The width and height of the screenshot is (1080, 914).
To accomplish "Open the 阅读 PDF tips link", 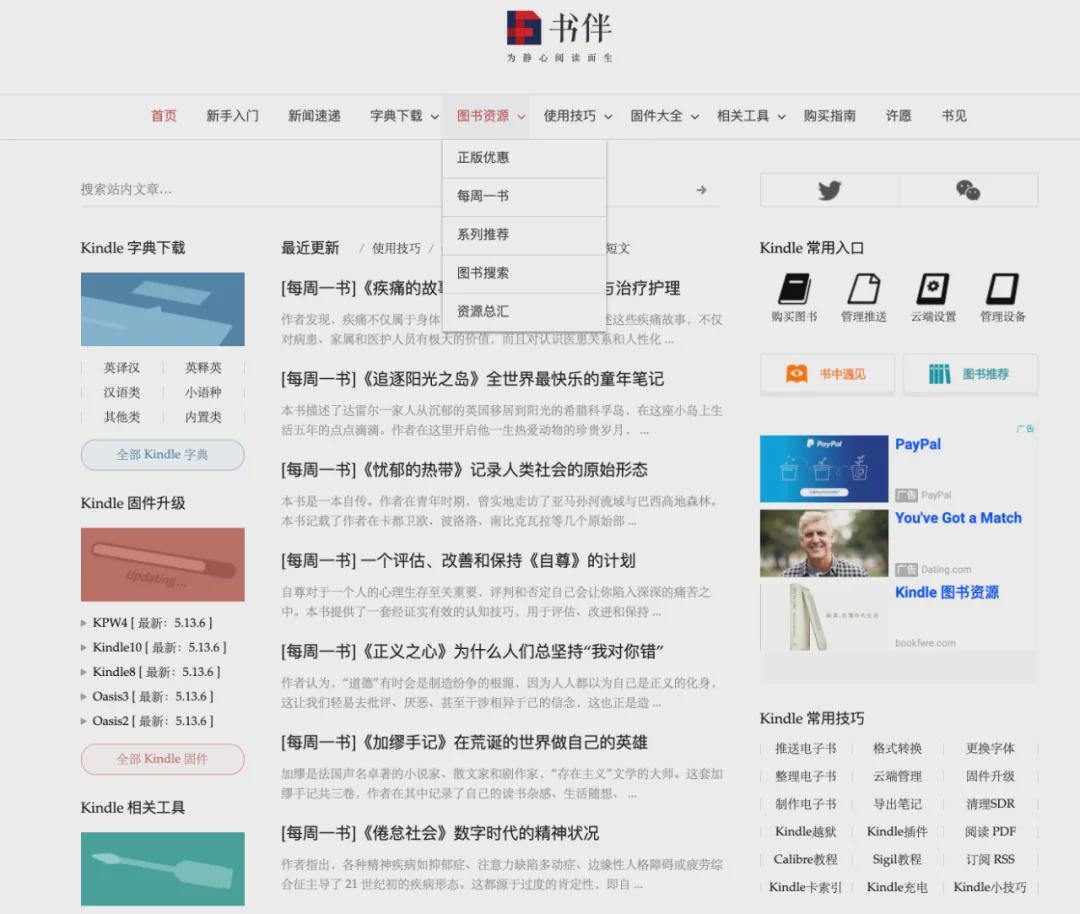I will (990, 832).
